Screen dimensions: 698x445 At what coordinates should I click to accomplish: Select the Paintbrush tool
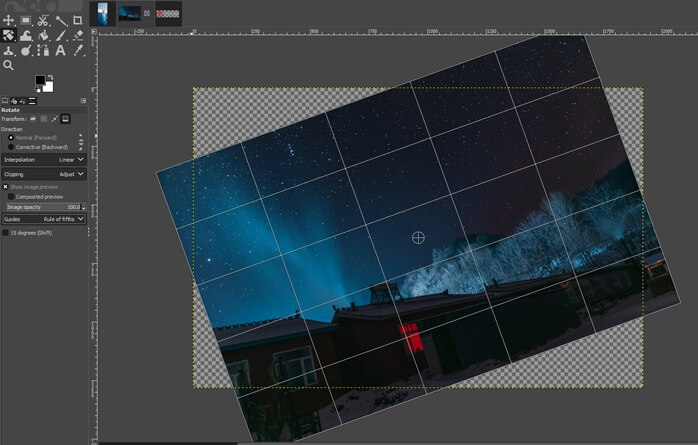point(61,36)
